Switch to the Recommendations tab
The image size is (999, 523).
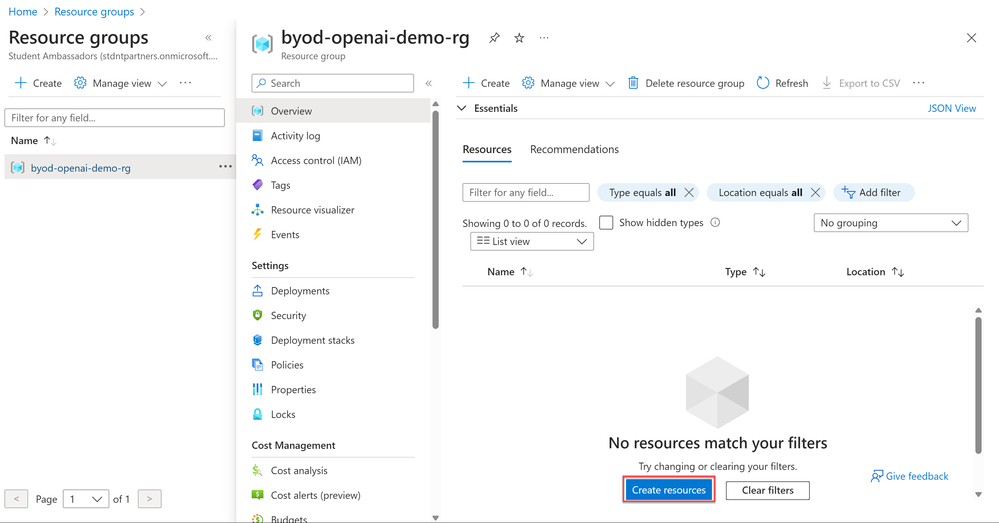pyautogui.click(x=574, y=150)
